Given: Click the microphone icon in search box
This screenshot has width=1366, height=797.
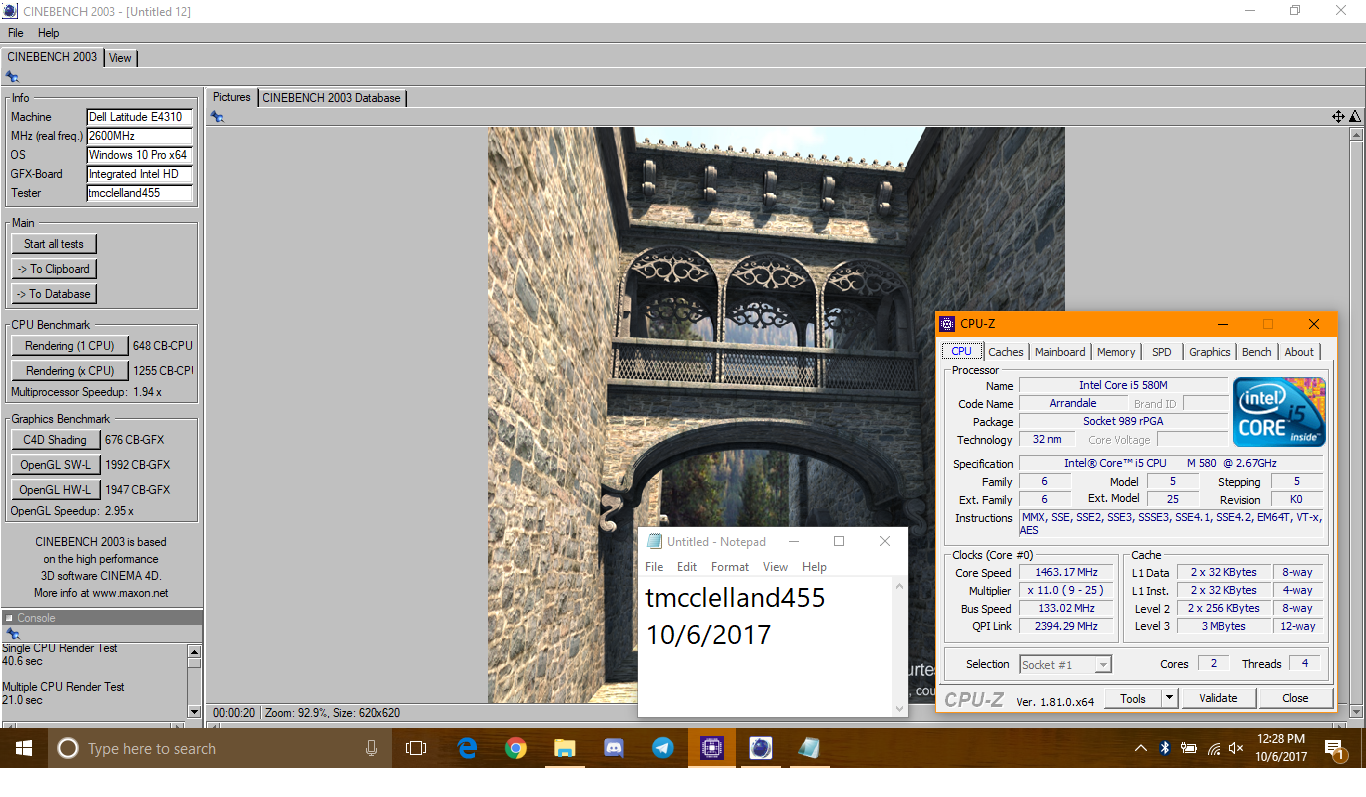Looking at the screenshot, I should 372,748.
